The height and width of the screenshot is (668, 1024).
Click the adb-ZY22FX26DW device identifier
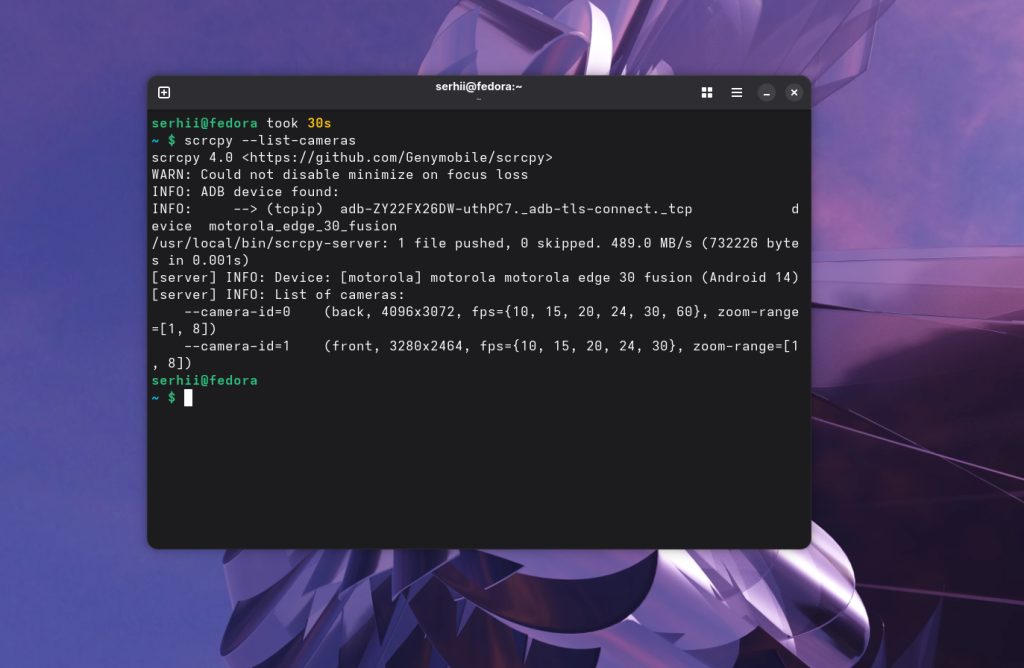tap(516, 209)
